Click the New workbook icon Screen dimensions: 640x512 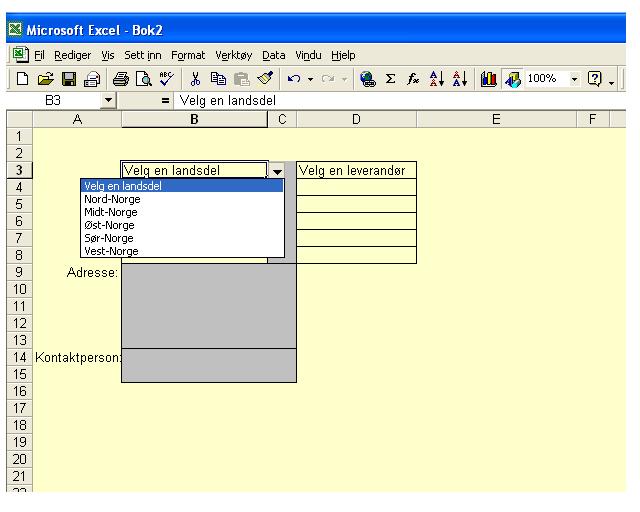pos(12,78)
